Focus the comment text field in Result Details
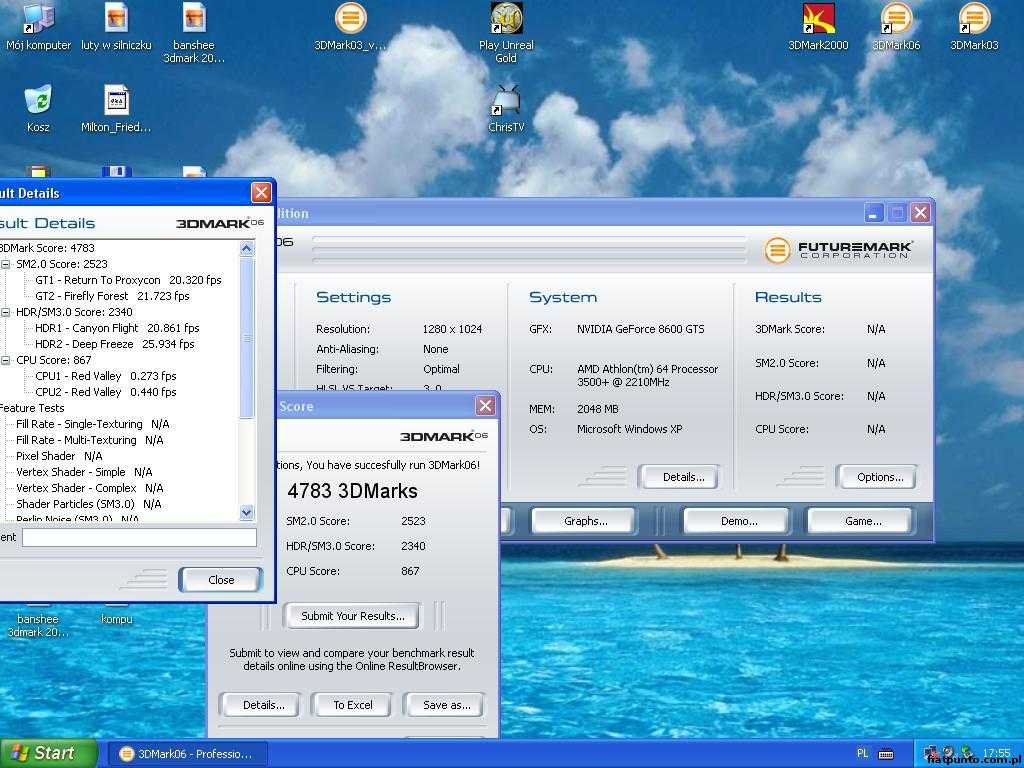1024x768 pixels. (139, 537)
